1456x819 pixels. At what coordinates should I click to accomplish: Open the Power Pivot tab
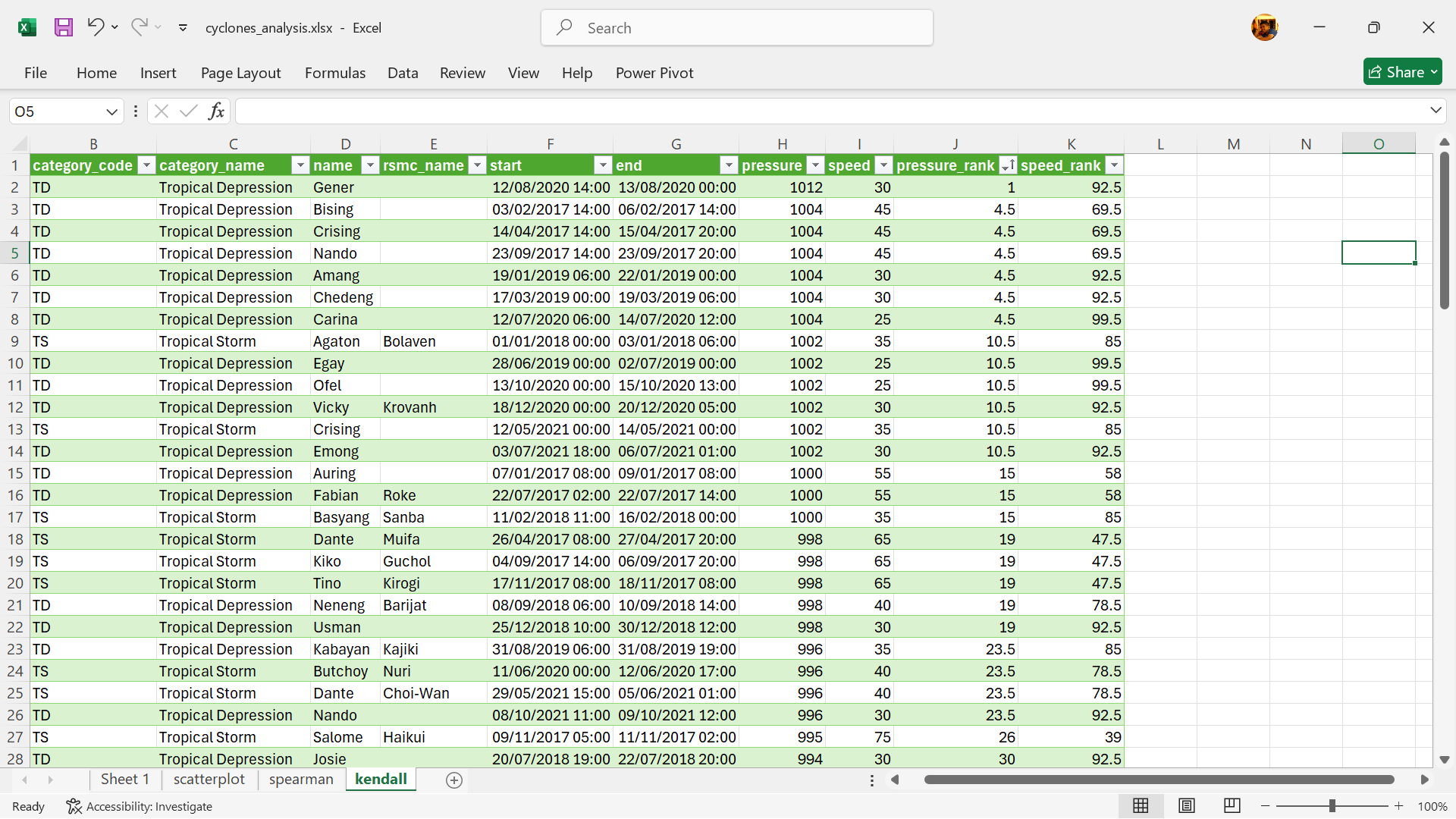click(x=654, y=73)
